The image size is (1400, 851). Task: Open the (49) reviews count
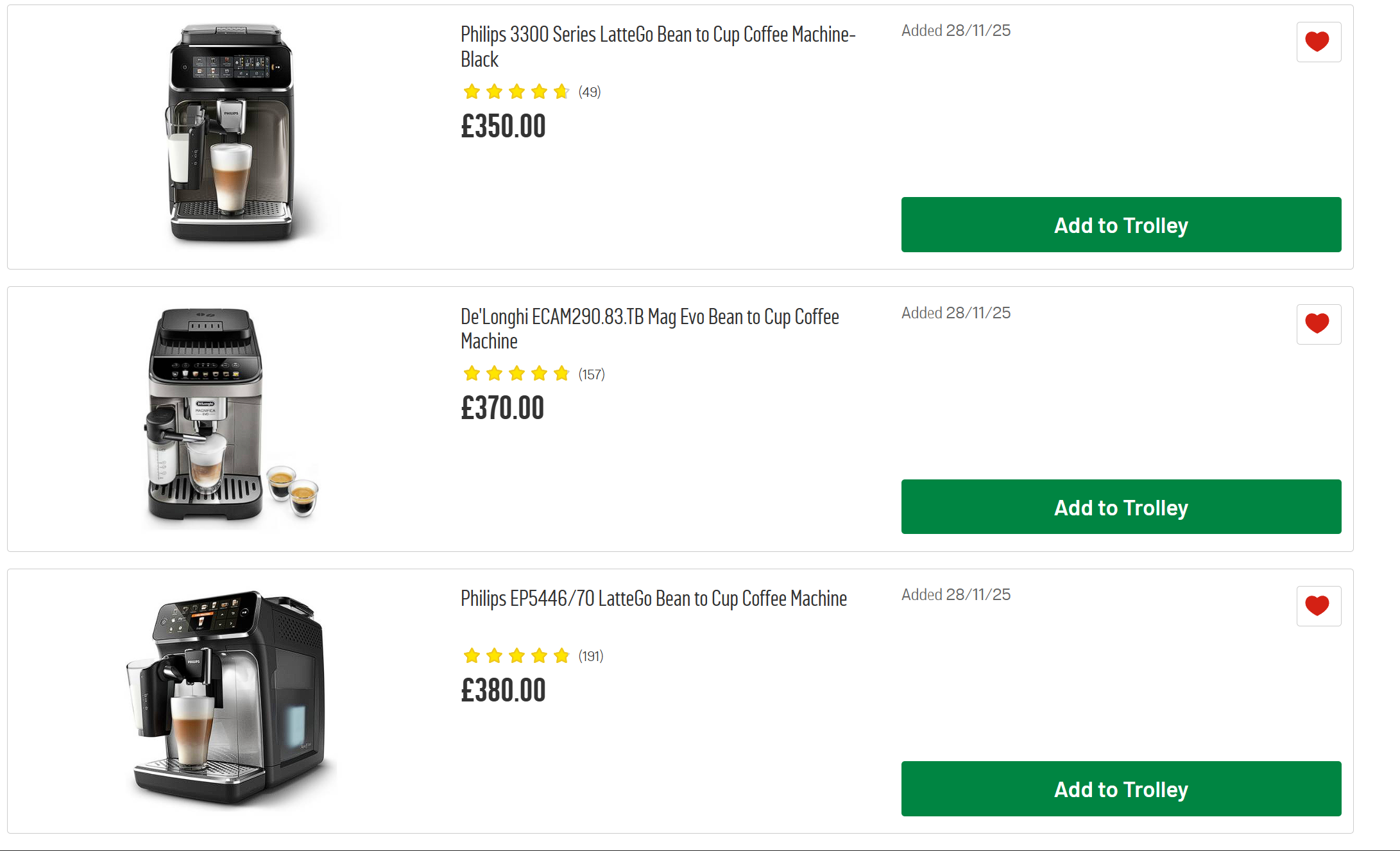tap(589, 92)
